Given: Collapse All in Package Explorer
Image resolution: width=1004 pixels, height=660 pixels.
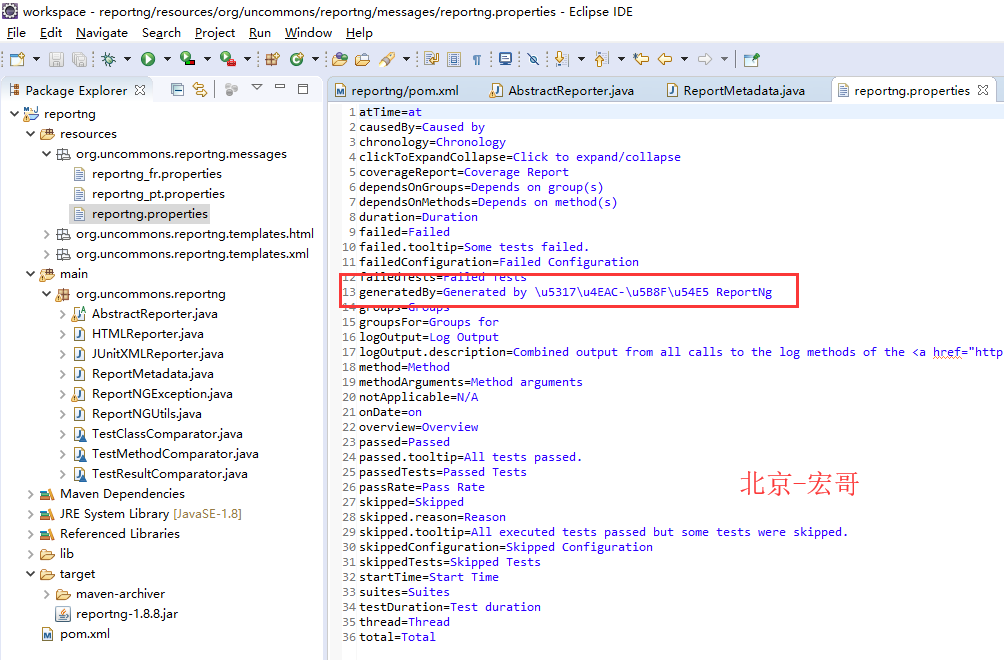Looking at the screenshot, I should point(177,90).
